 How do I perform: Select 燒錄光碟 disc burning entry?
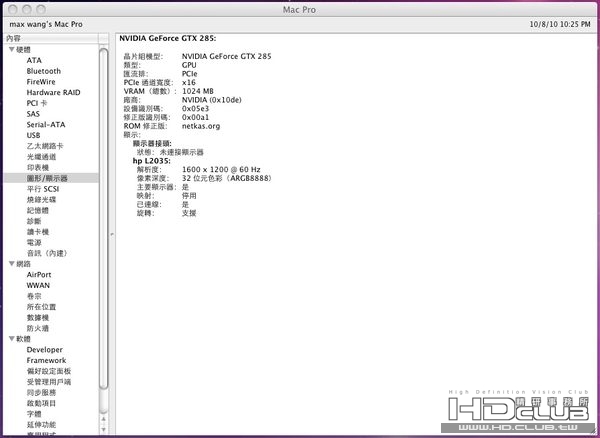(x=41, y=200)
